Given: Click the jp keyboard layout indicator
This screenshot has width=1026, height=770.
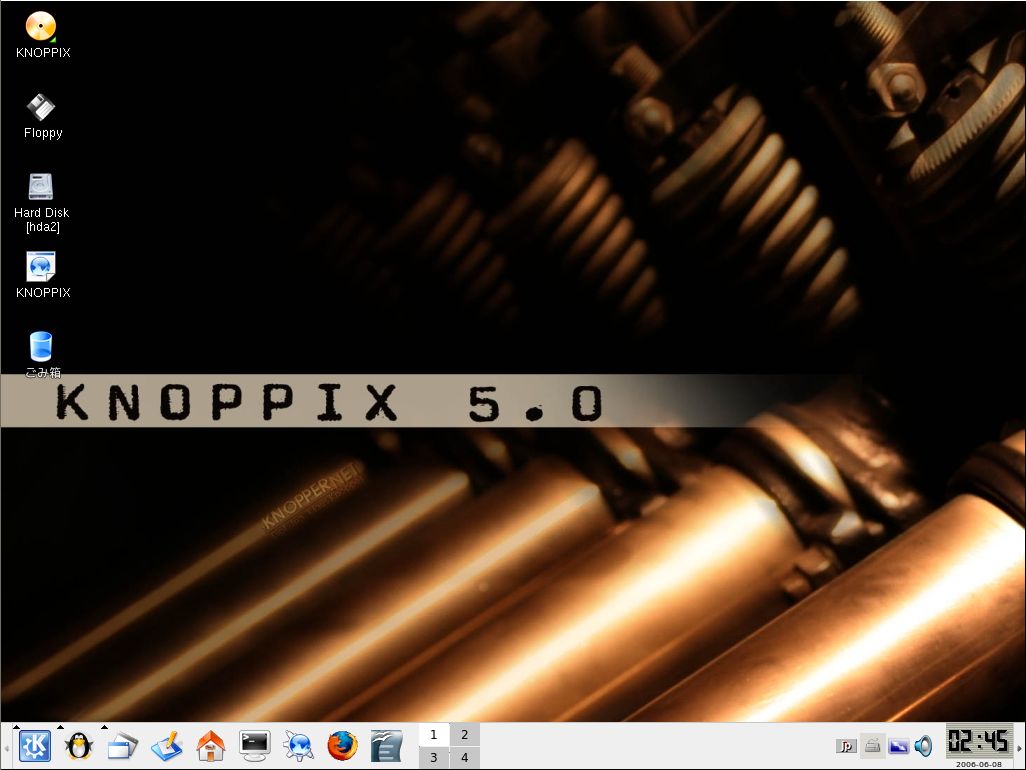Looking at the screenshot, I should (846, 746).
